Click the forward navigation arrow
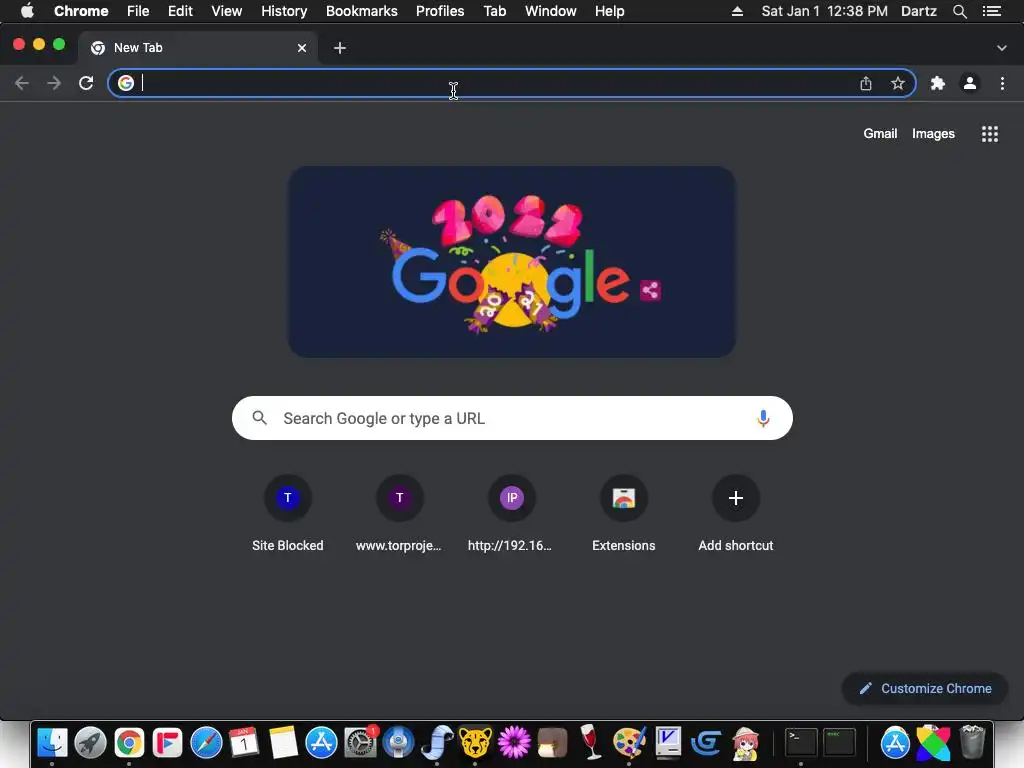The width and height of the screenshot is (1024, 768). pos(54,83)
